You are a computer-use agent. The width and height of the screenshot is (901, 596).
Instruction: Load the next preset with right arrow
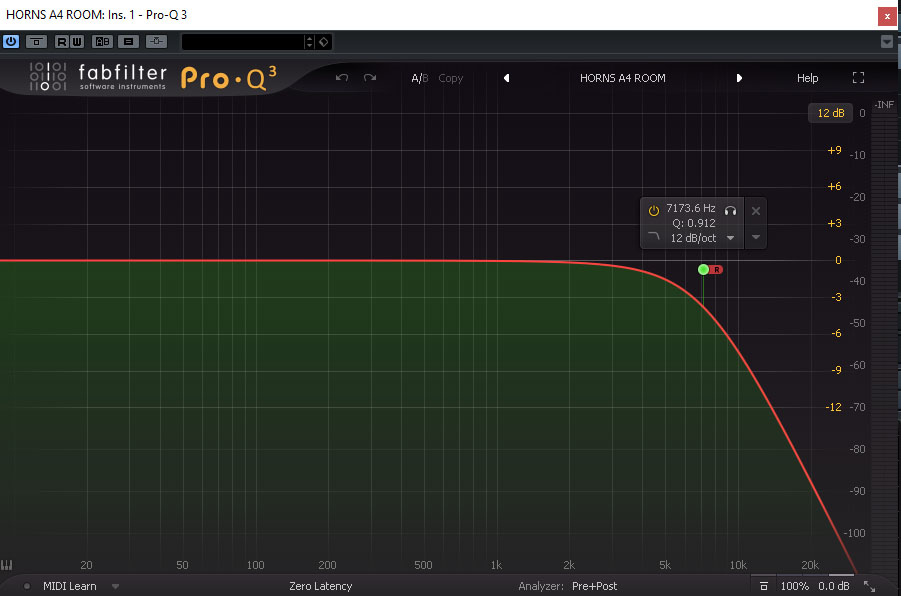tap(740, 78)
